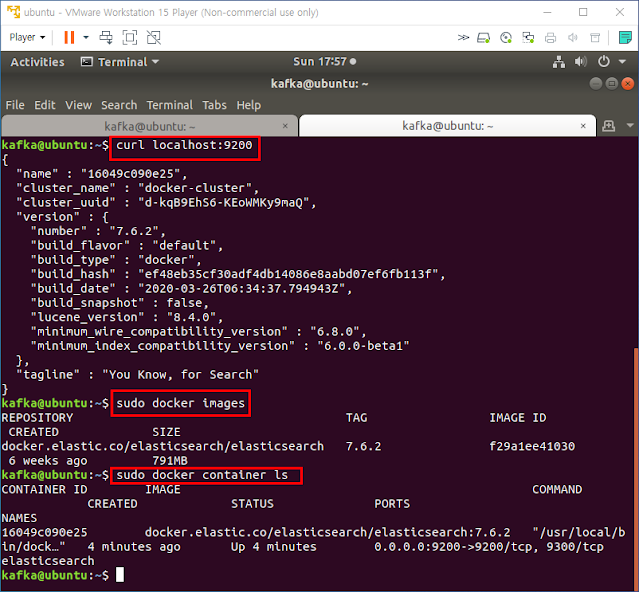The image size is (639, 592).
Task: Close the second active kafka@ubuntu tab
Action: coord(583,126)
